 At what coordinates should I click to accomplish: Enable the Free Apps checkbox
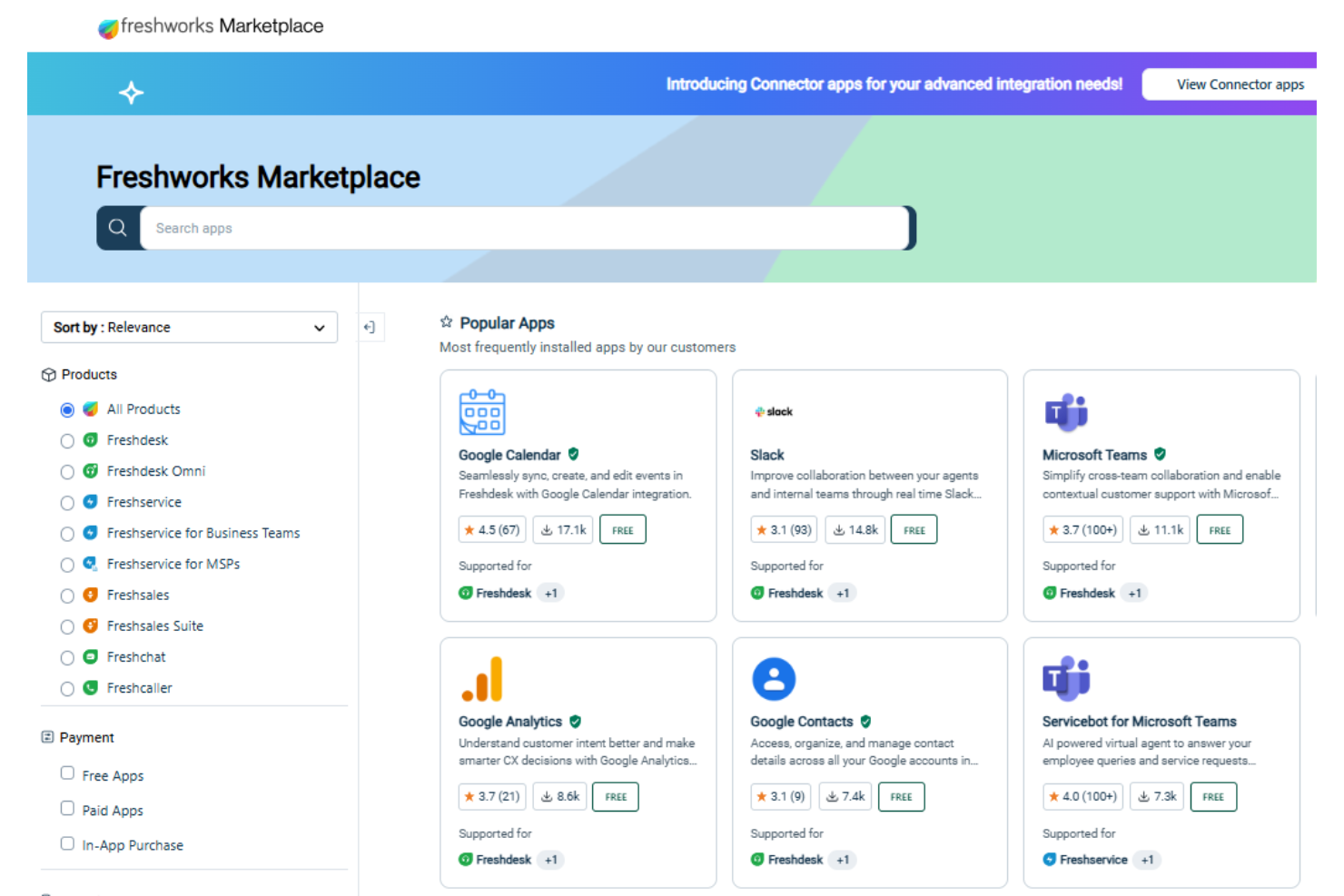pos(67,773)
